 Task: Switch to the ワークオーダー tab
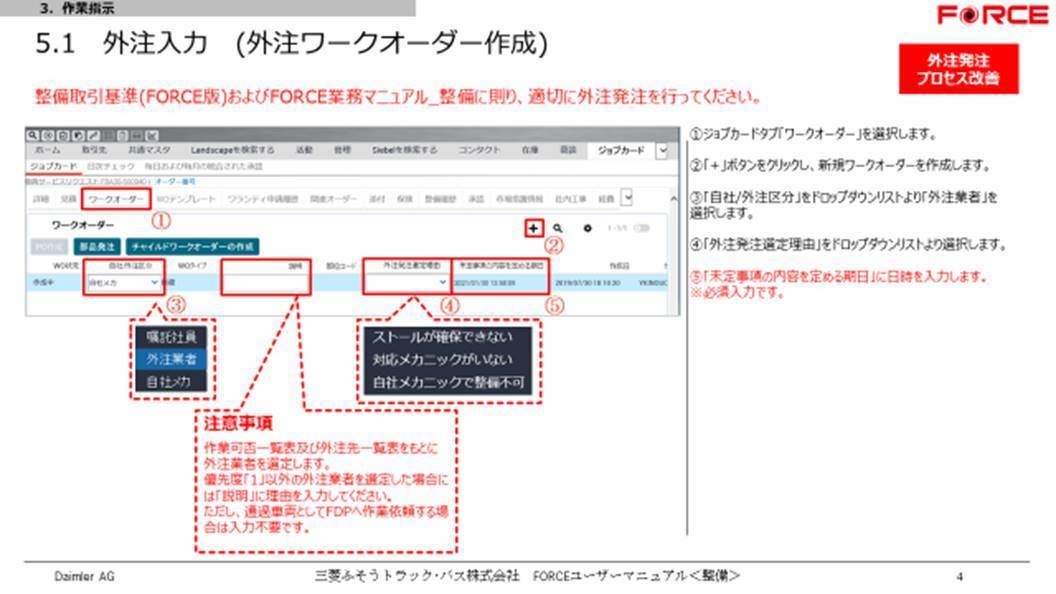coord(110,199)
